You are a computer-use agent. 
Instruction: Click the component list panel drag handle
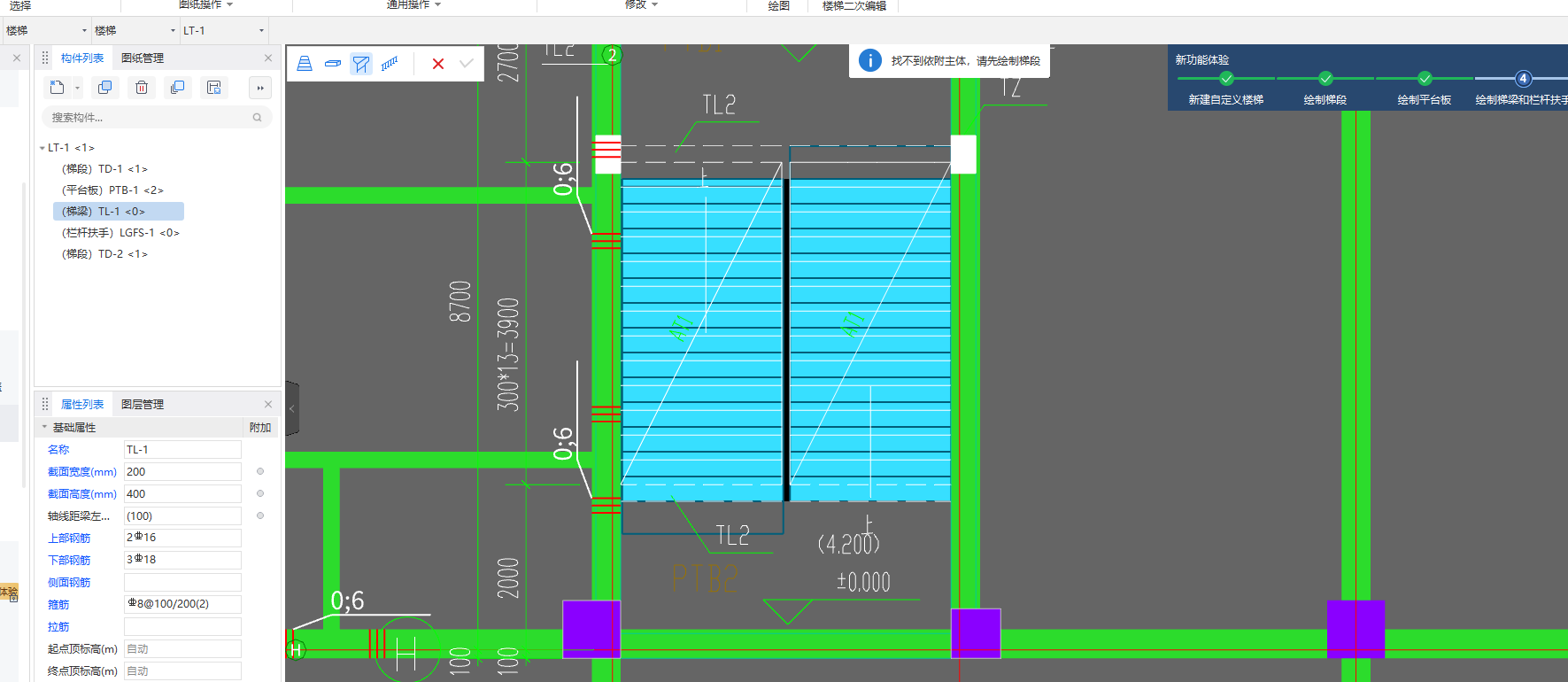45,58
